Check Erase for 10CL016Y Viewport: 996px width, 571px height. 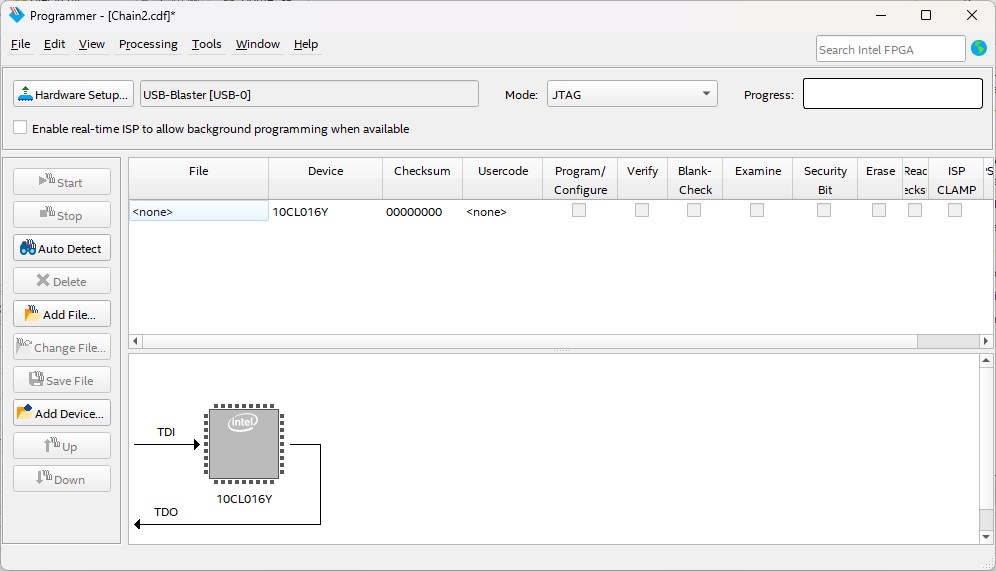(878, 210)
